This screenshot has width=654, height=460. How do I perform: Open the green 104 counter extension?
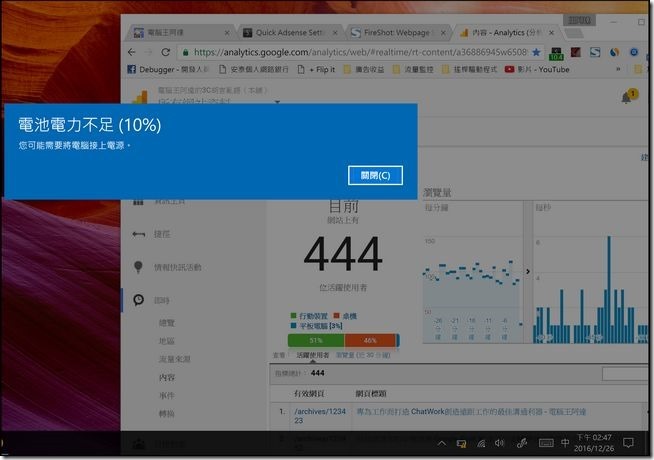pyautogui.click(x=556, y=53)
